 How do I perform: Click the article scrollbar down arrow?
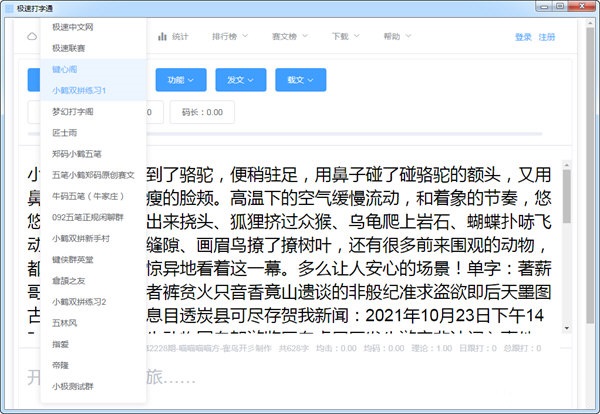(567, 328)
